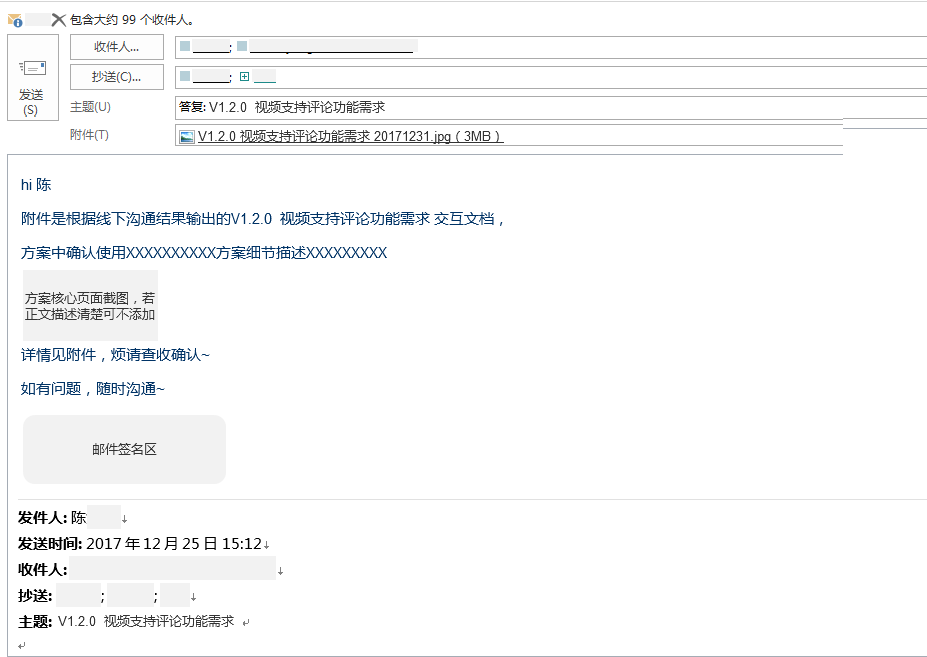Click the 邮件签名区 signature block

(124, 449)
